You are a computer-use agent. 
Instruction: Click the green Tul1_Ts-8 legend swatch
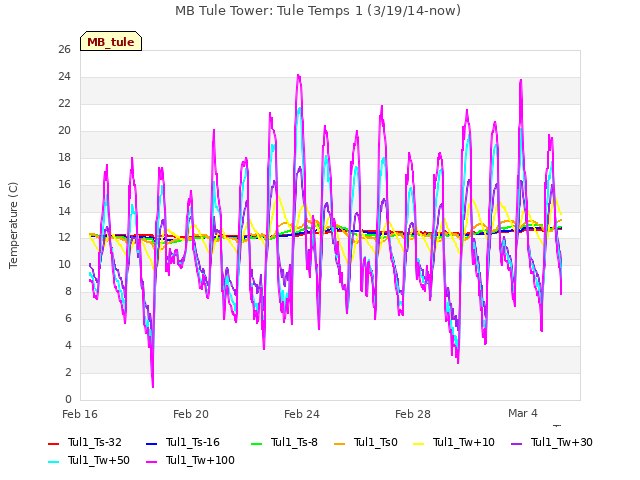(256, 444)
